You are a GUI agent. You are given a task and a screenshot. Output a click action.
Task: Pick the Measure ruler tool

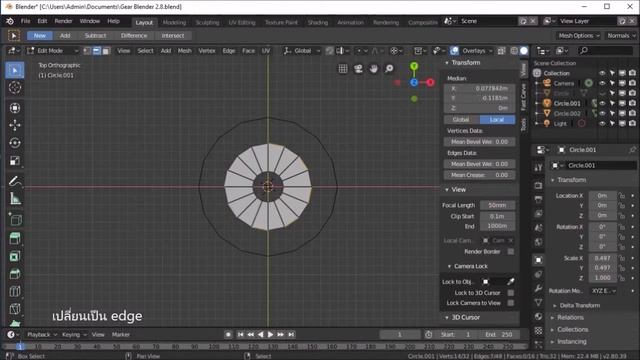coord(15,199)
